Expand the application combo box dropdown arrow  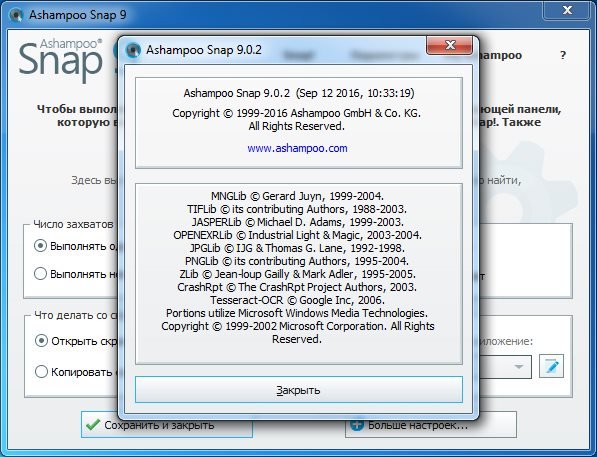click(518, 367)
